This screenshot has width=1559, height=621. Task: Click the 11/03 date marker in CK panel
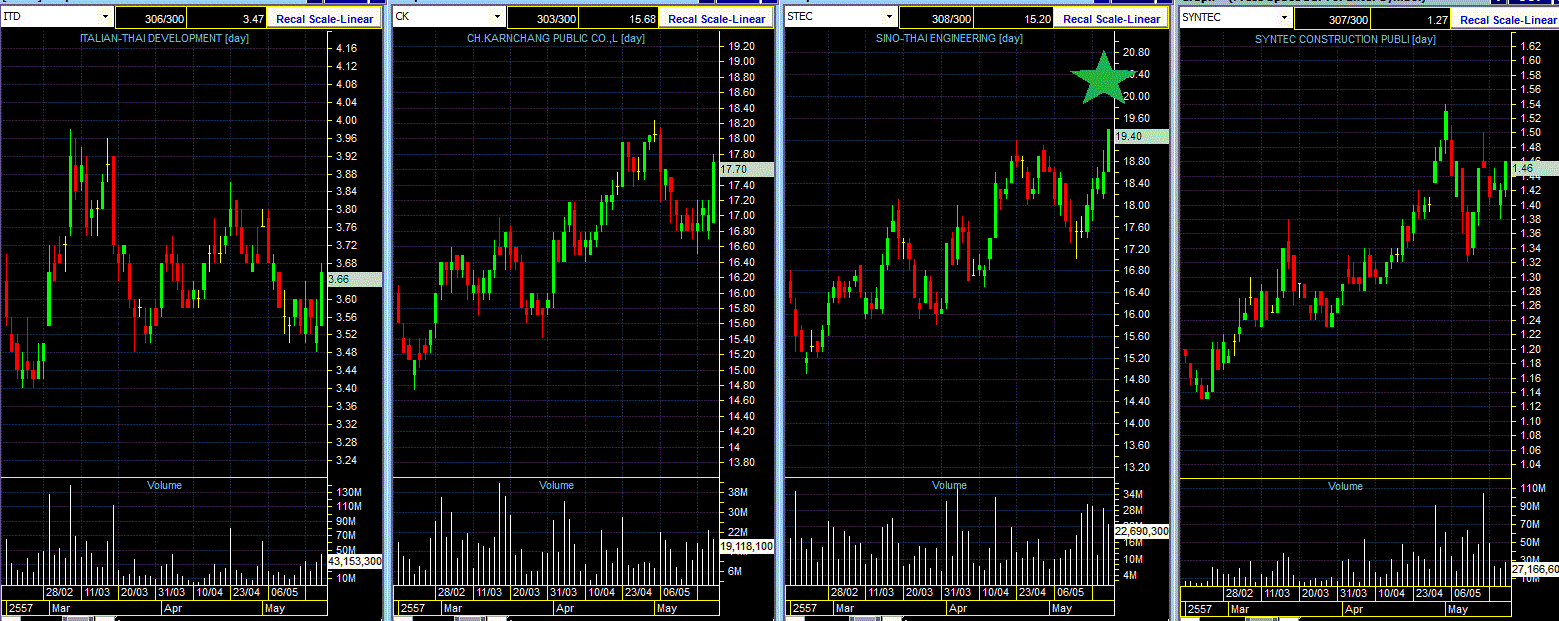coord(489,592)
